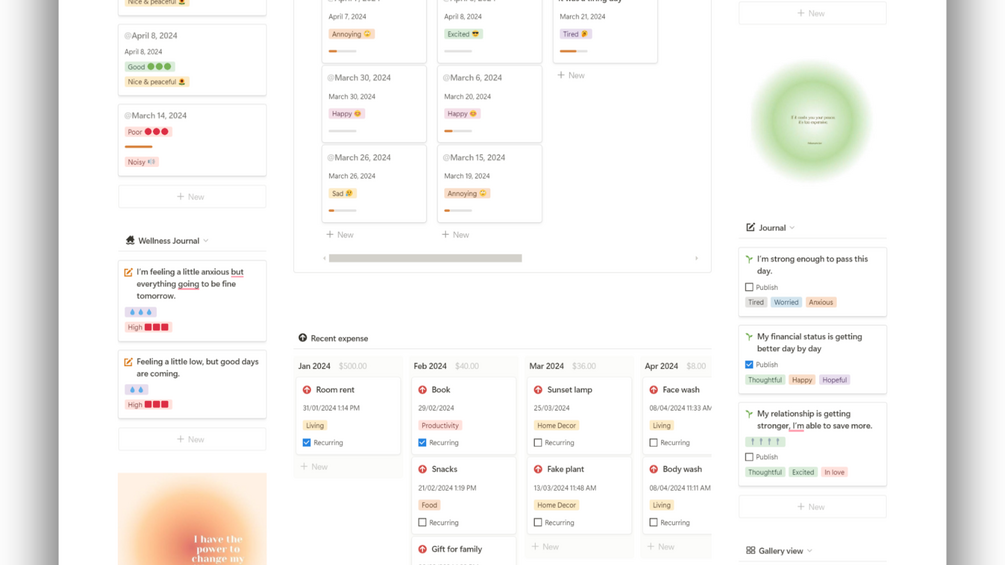The width and height of the screenshot is (1005, 565).
Task: Add New card below March 26, 2024
Action: coord(340,234)
